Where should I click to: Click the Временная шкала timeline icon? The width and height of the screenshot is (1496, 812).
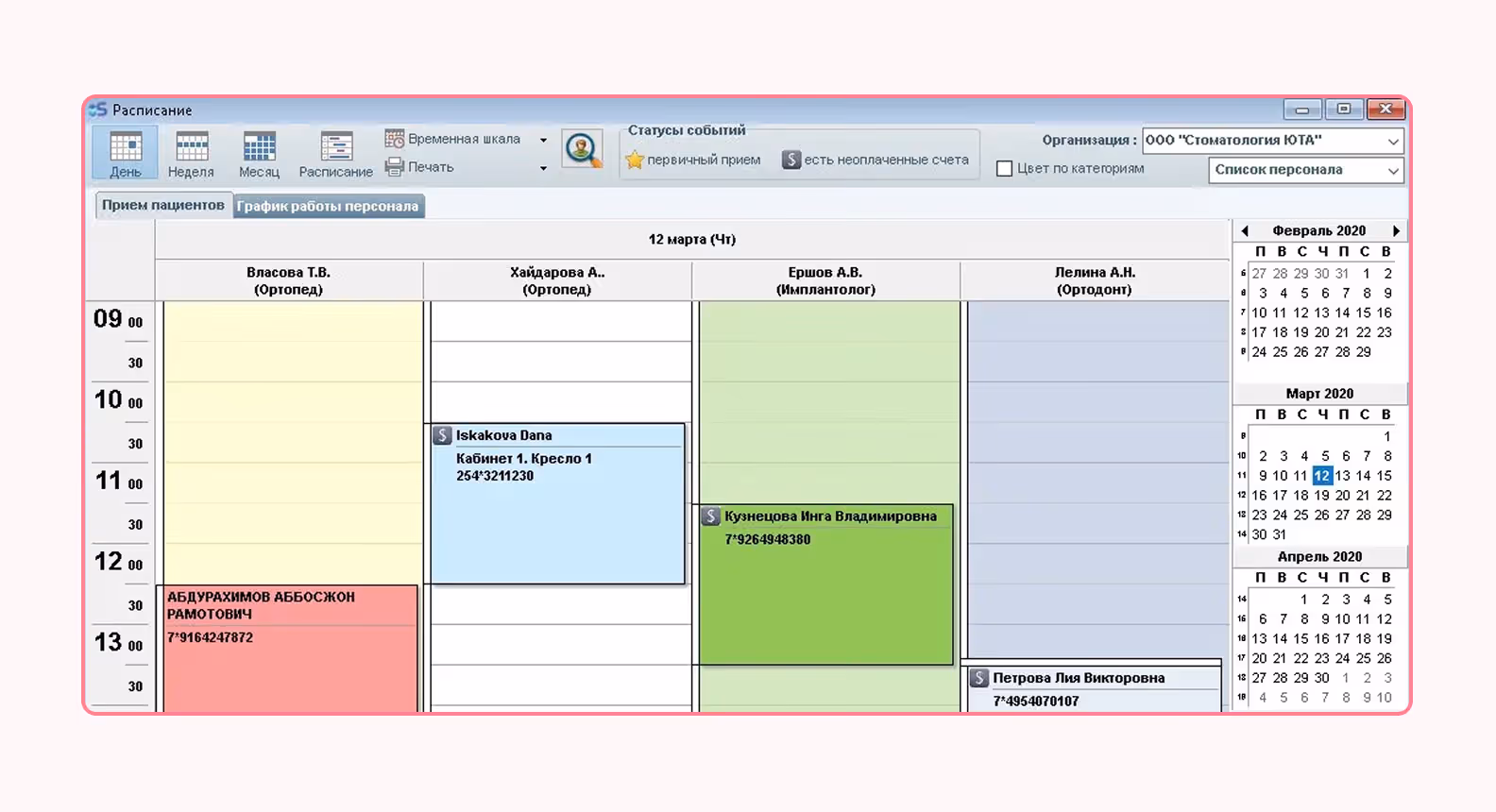(x=395, y=139)
